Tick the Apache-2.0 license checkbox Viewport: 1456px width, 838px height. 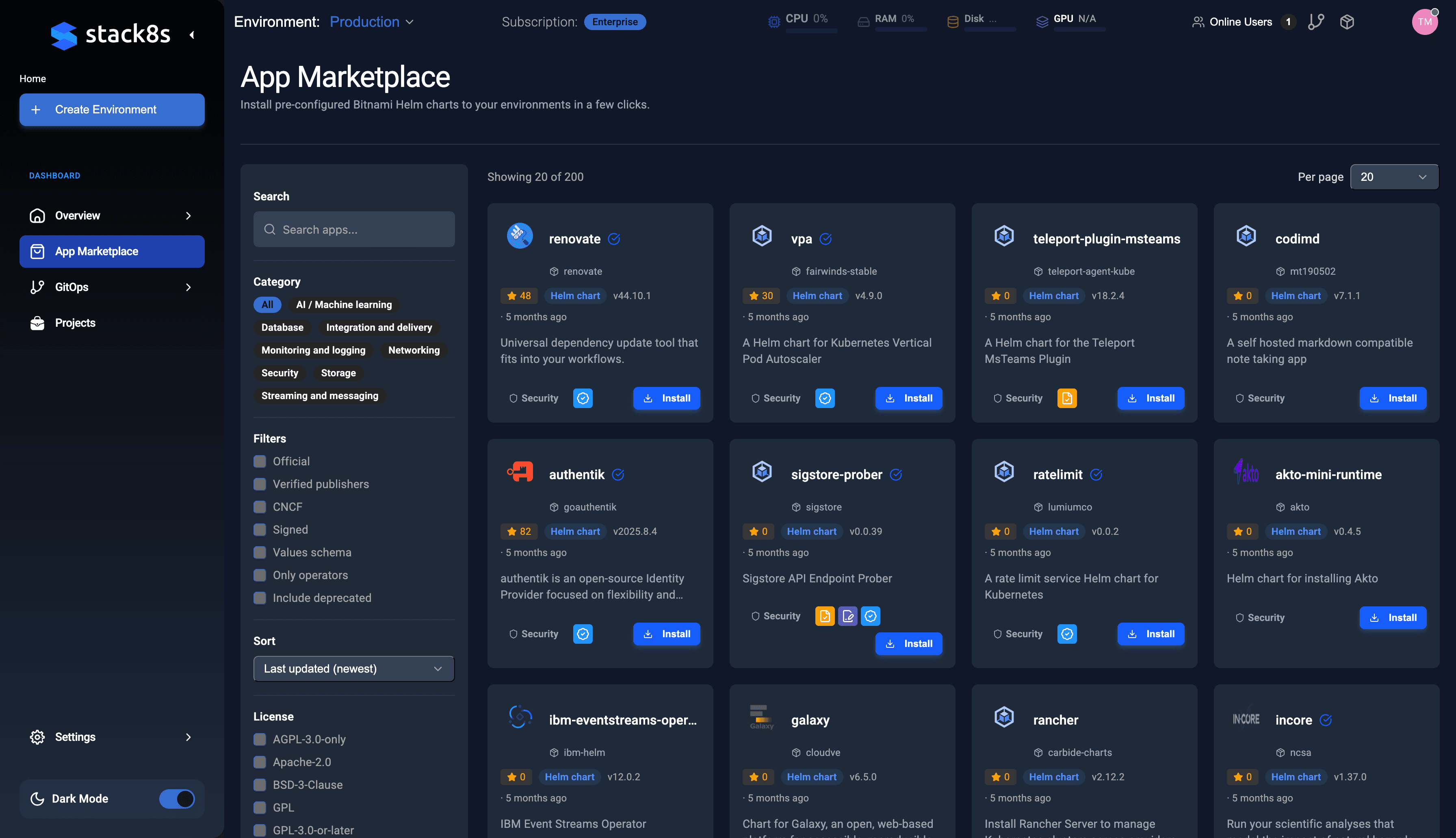point(260,762)
